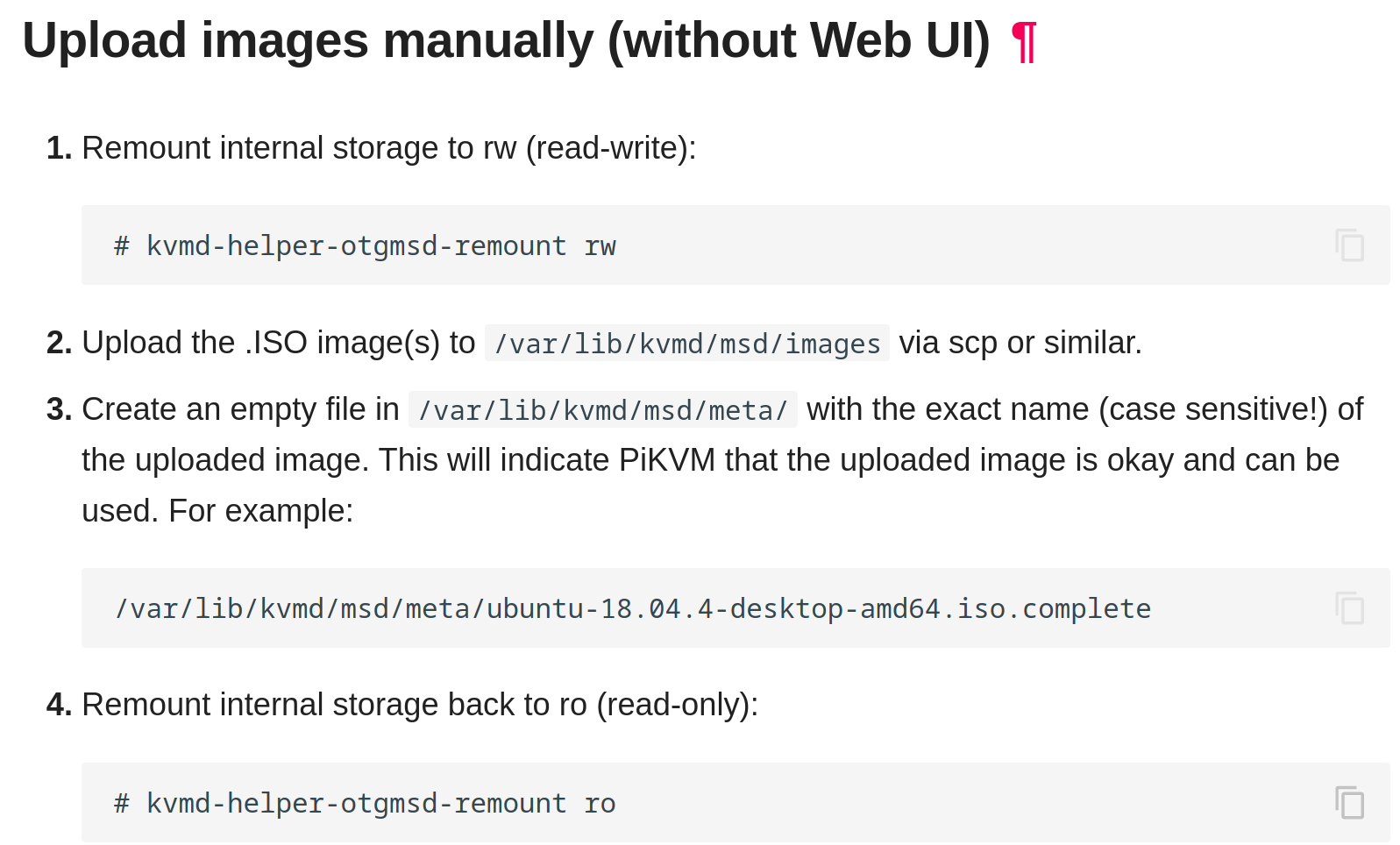
Task: Click the word 'PiKVM' in step 3
Action: 666,460
